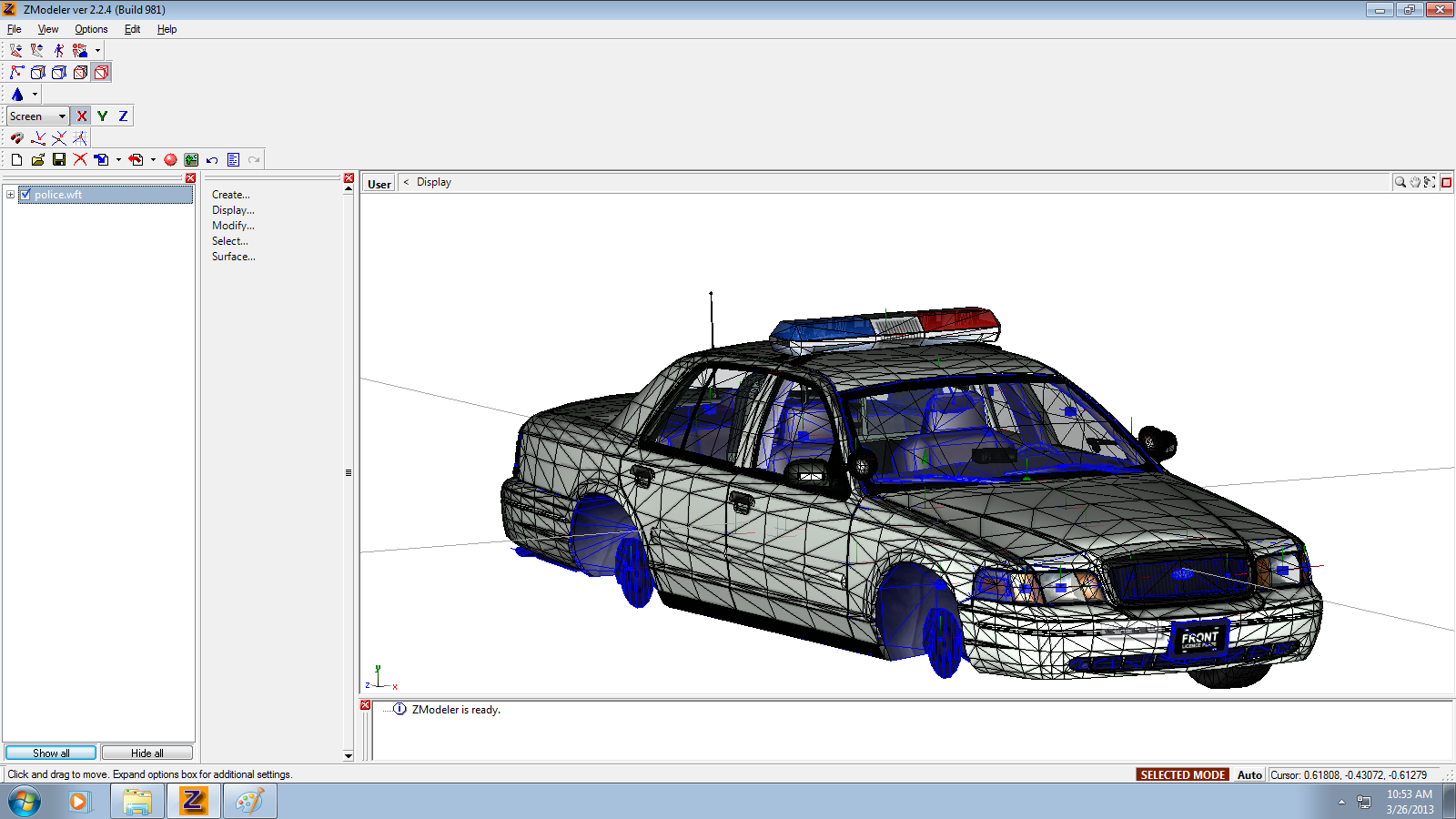The image size is (1456, 819).
Task: Open Paint from the Windows taskbar
Action: coord(249,801)
